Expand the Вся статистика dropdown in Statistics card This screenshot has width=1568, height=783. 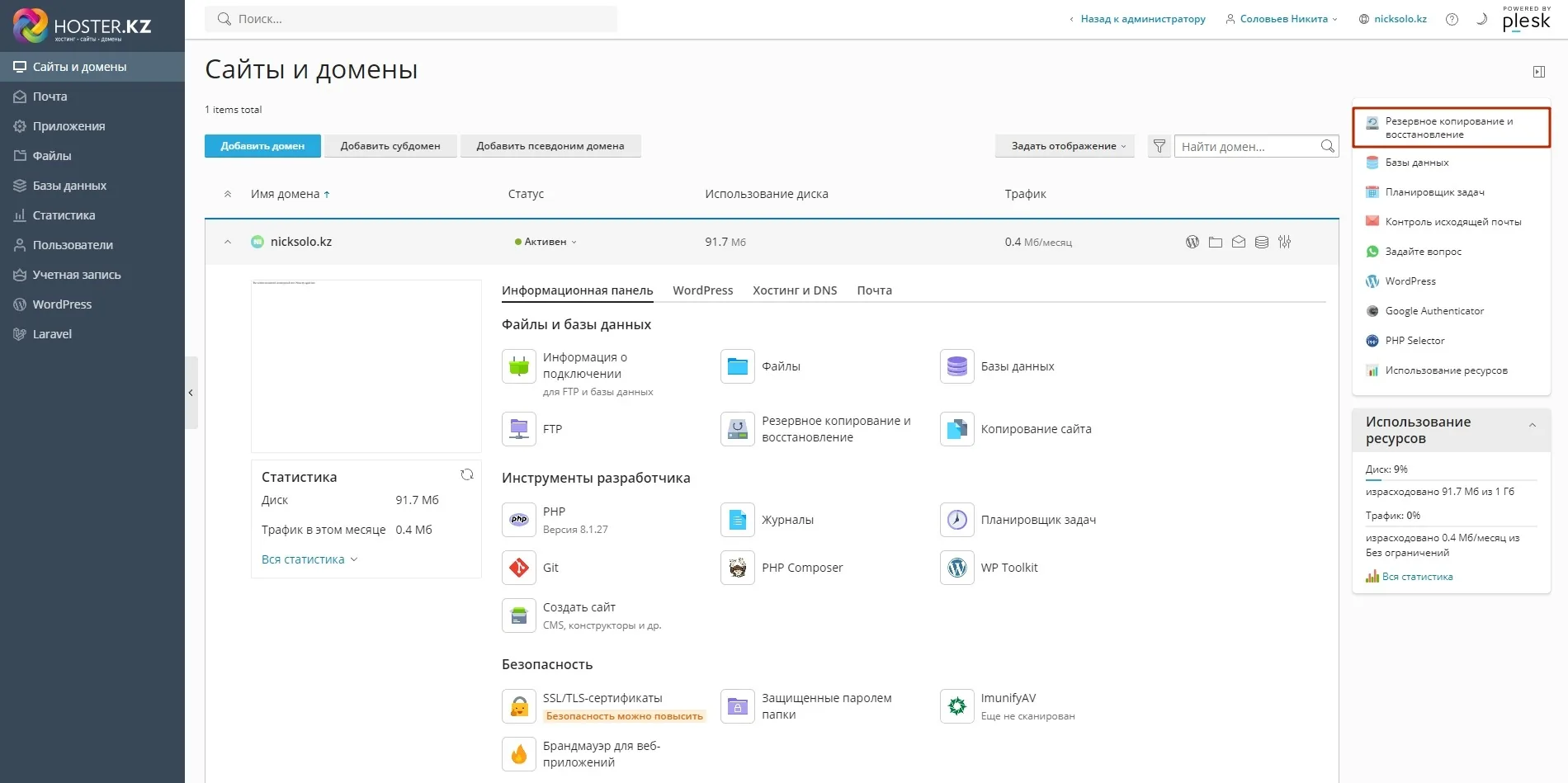309,559
